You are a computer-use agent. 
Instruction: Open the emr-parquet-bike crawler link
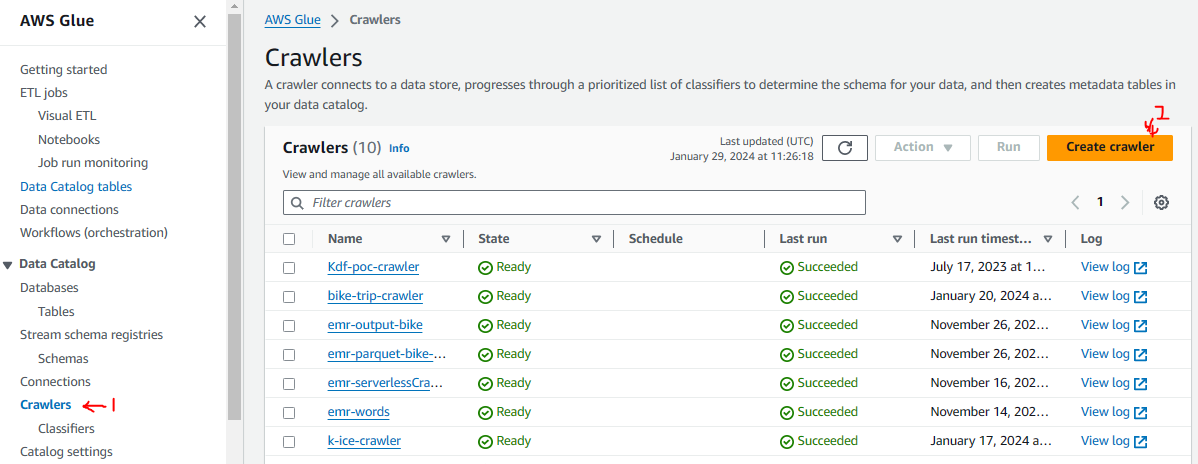(x=387, y=355)
